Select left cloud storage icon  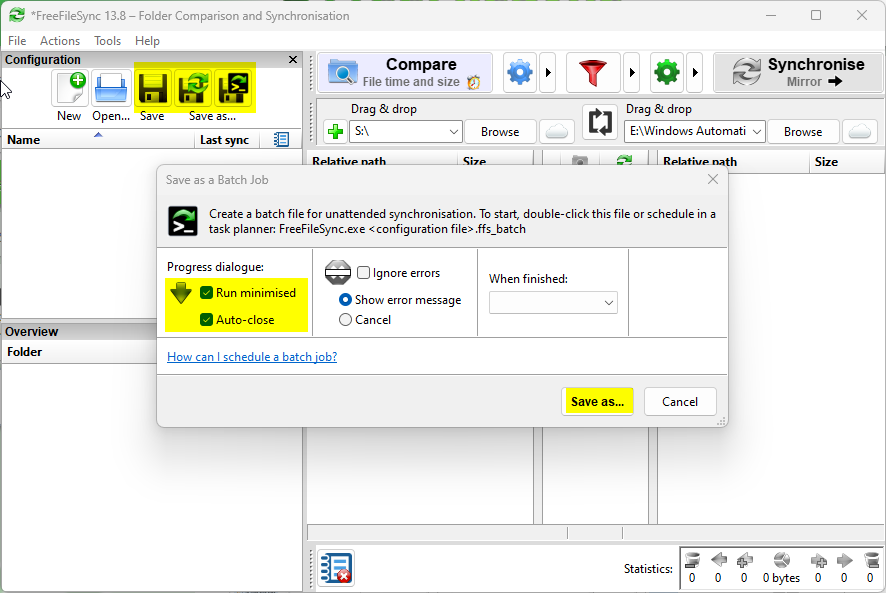(x=557, y=132)
